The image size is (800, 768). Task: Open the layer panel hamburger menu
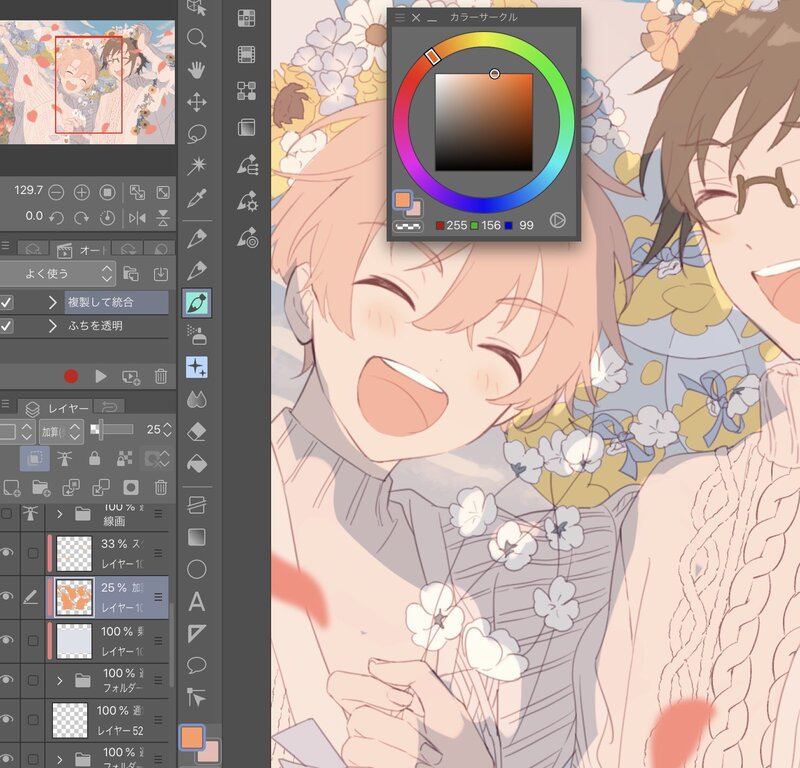6,403
